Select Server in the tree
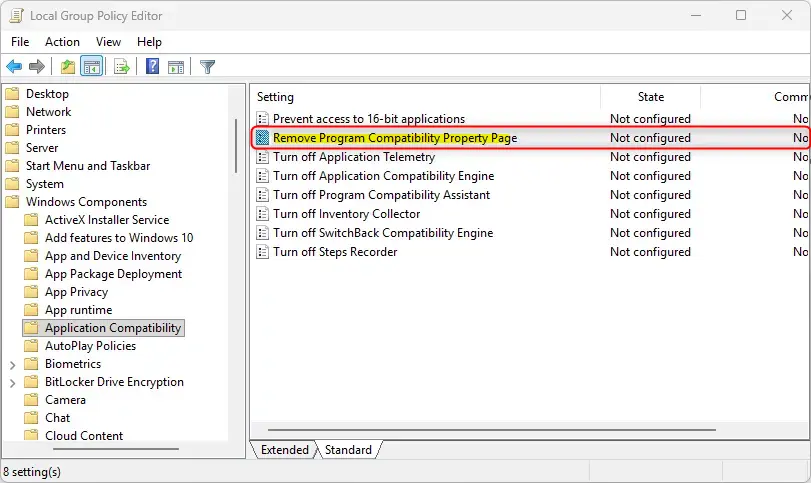This screenshot has height=483, width=811. point(42,148)
